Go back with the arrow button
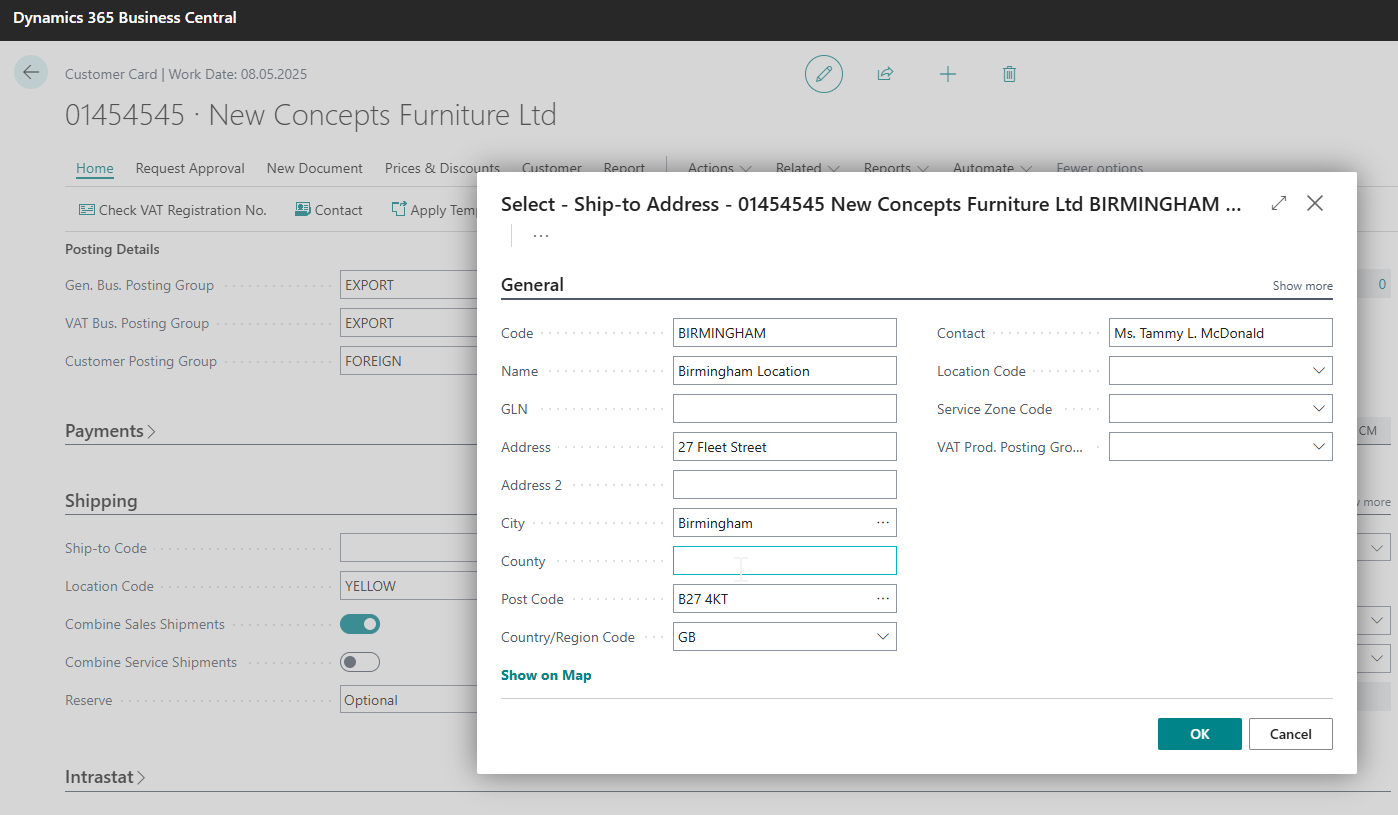The image size is (1398, 815). point(31,72)
